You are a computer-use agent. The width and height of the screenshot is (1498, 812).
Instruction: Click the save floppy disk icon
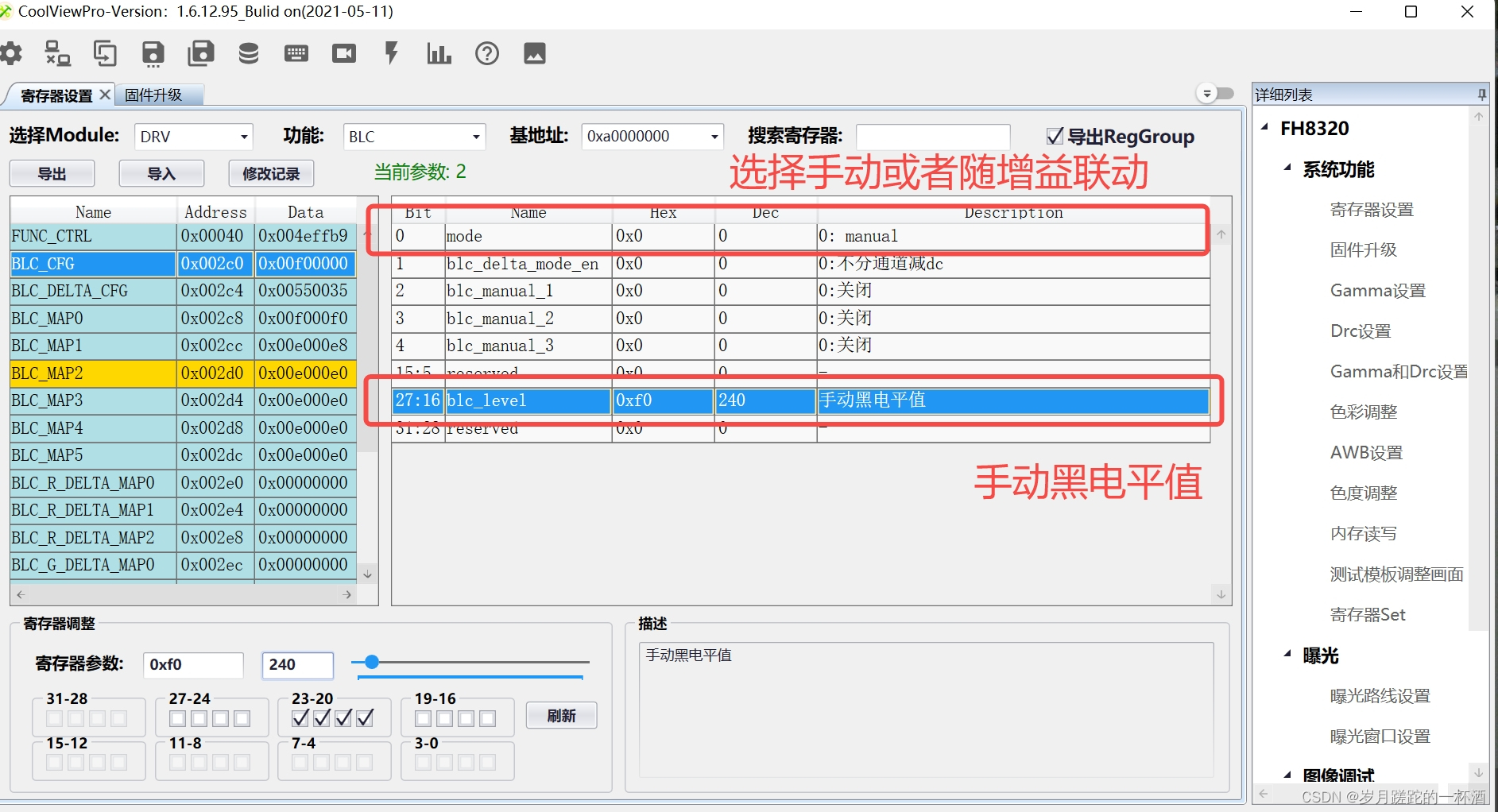tap(153, 54)
